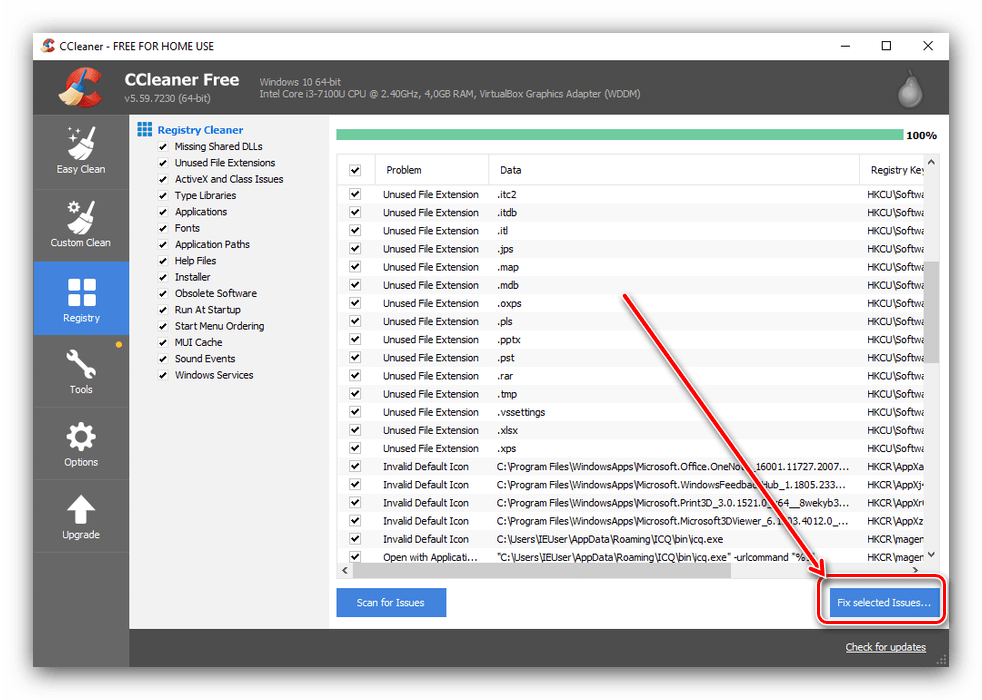982x700 pixels.
Task: Toggle Obsolete Software checkbox
Action: (163, 293)
